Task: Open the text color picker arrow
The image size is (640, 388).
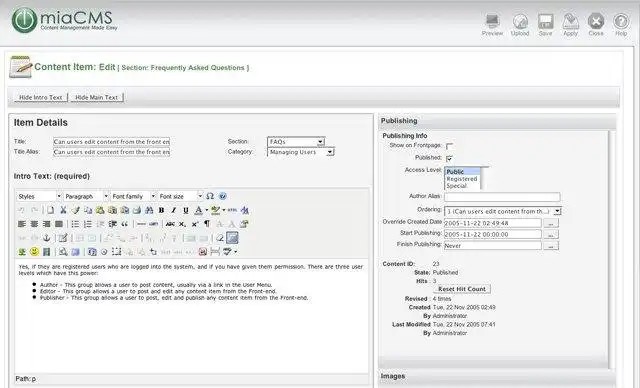Action: click(x=207, y=210)
